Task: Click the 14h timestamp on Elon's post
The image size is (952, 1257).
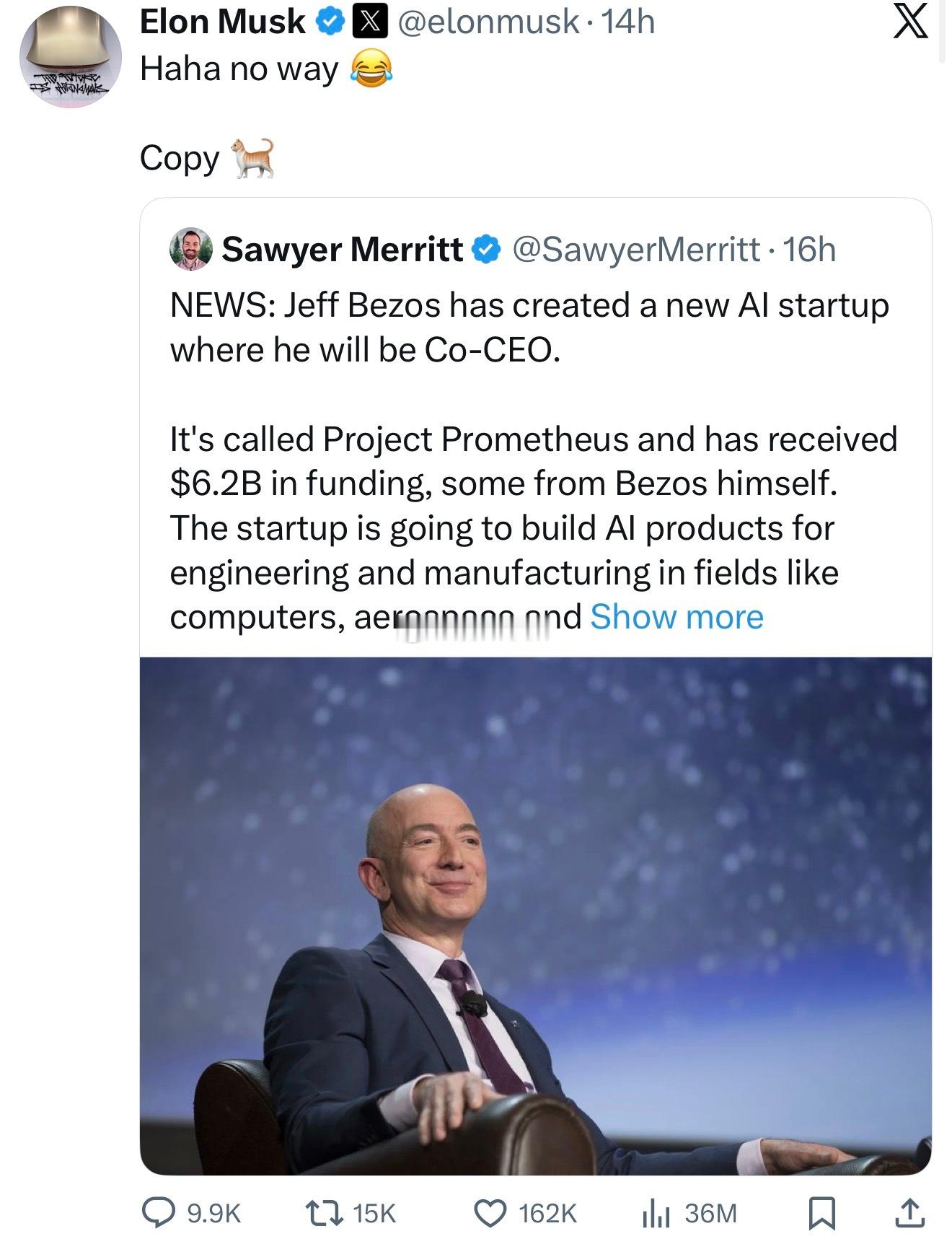Action: click(628, 22)
